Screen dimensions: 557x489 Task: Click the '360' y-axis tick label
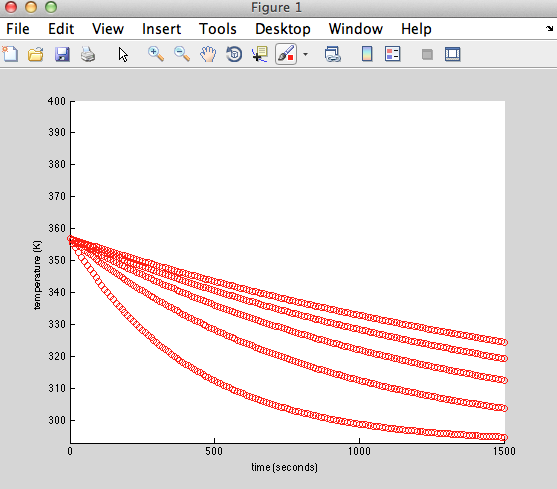(57, 228)
